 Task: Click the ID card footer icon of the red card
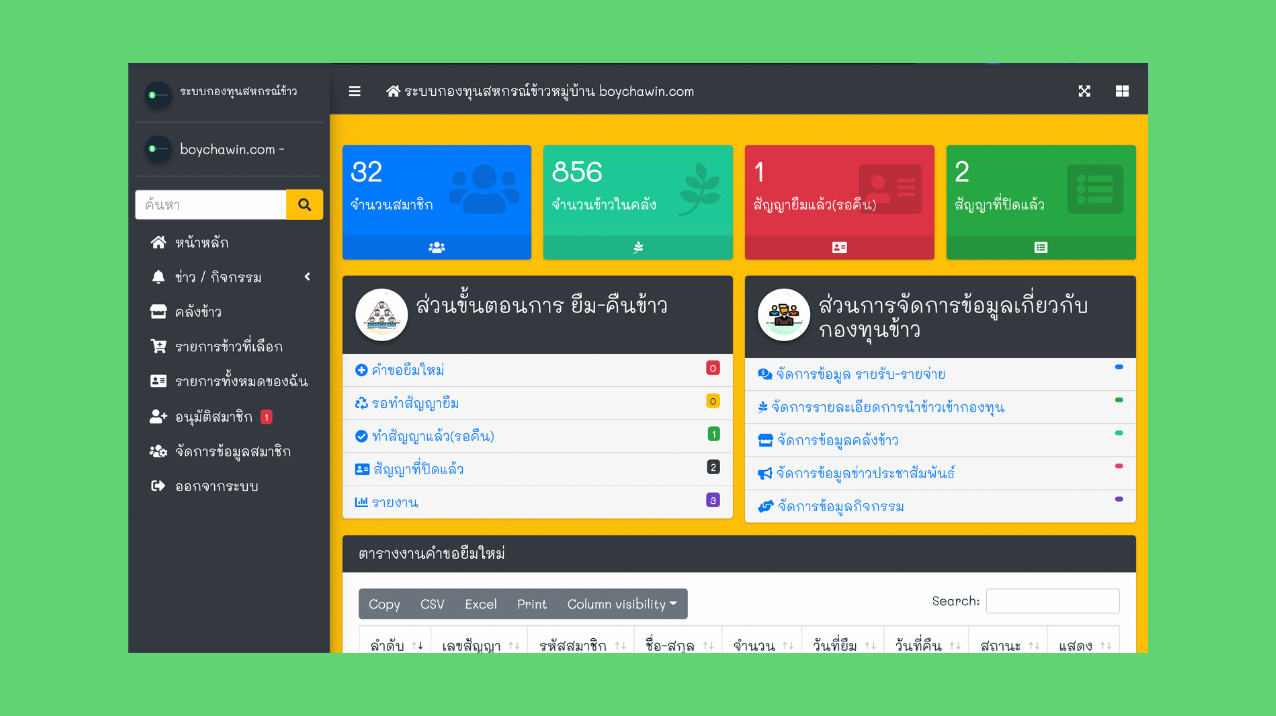coord(839,247)
